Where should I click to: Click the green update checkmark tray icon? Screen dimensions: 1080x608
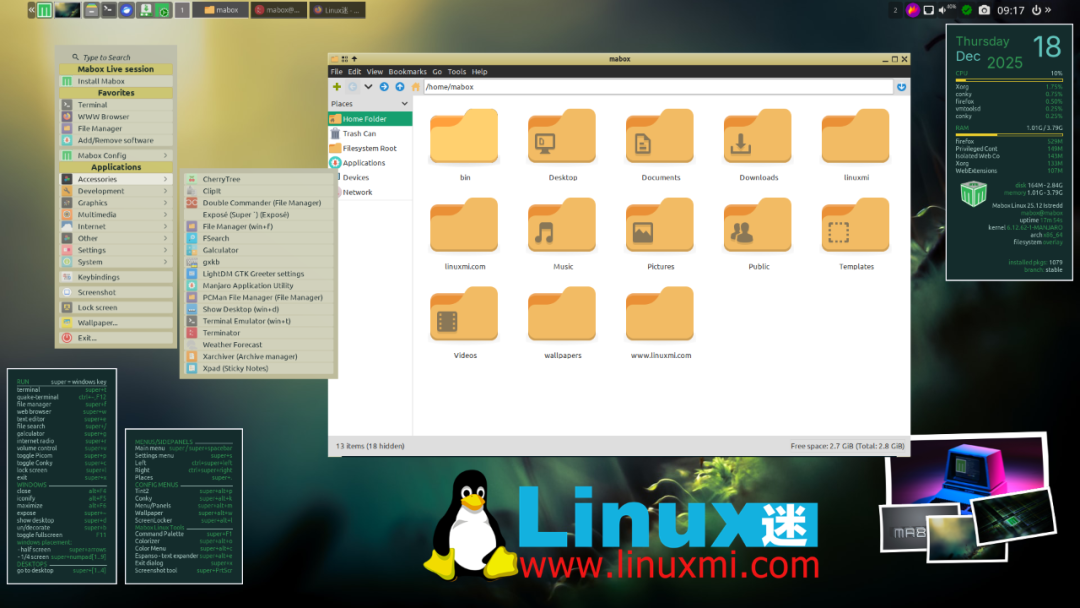click(x=967, y=10)
